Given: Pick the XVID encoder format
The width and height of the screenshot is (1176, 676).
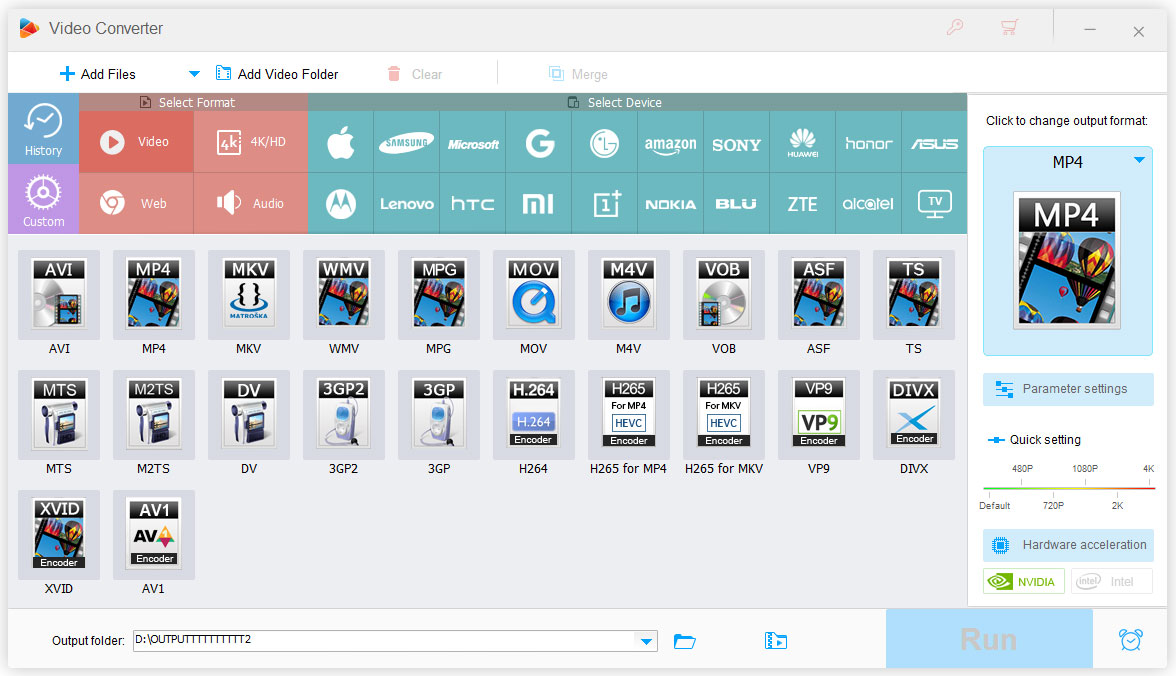Looking at the screenshot, I should [58, 535].
